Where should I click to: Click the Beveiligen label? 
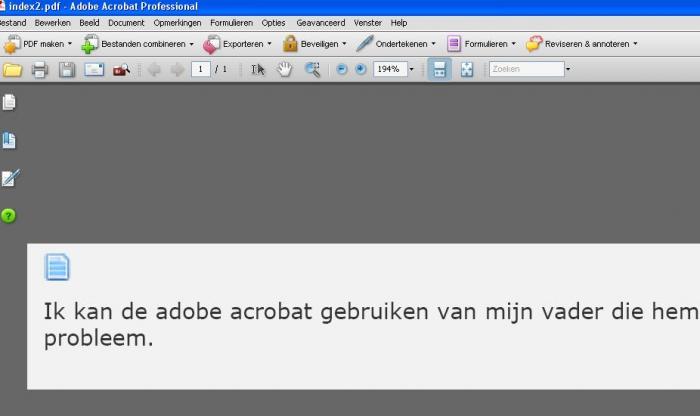[x=319, y=44]
